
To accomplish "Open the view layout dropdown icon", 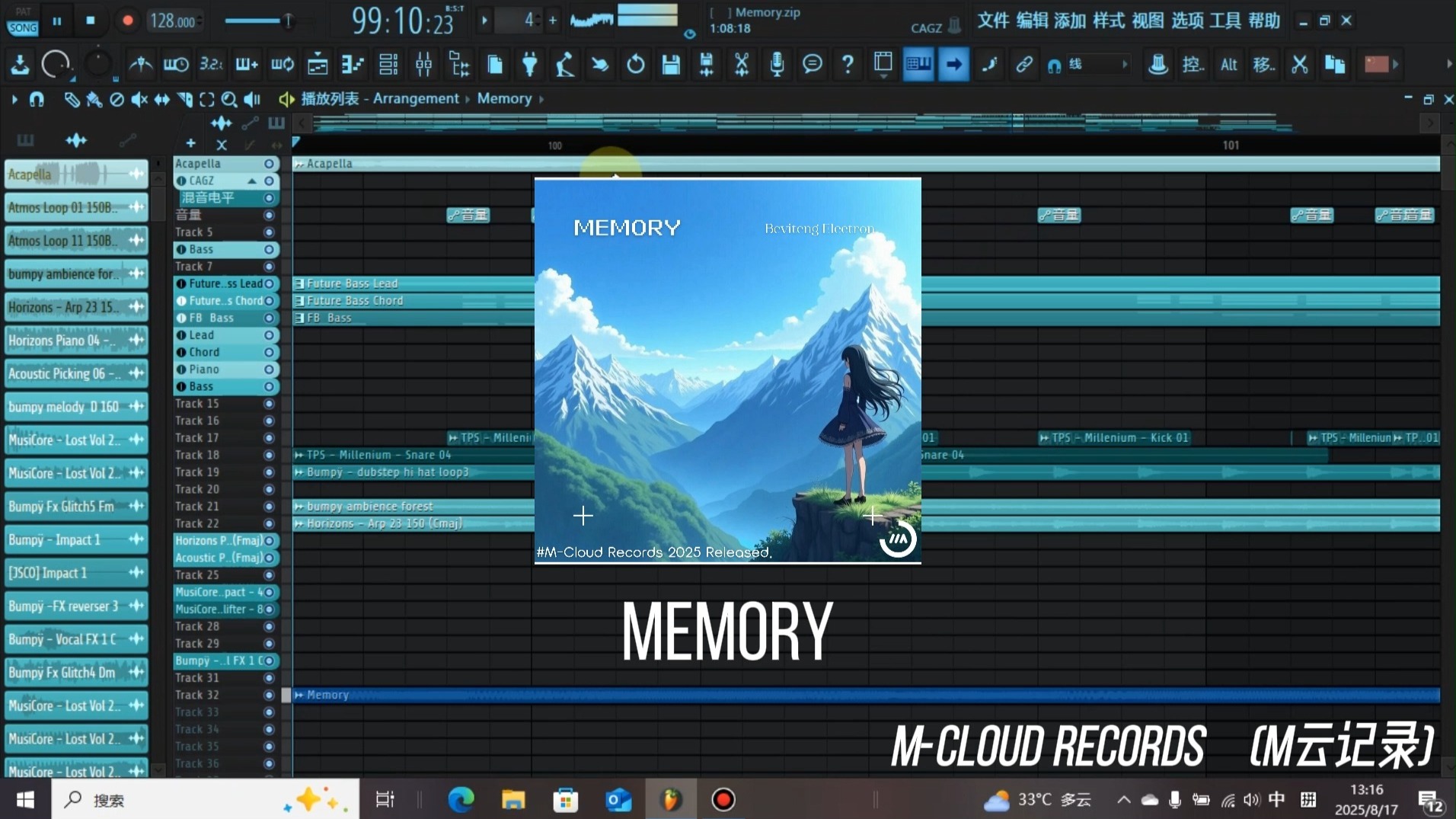I will pos(883,65).
